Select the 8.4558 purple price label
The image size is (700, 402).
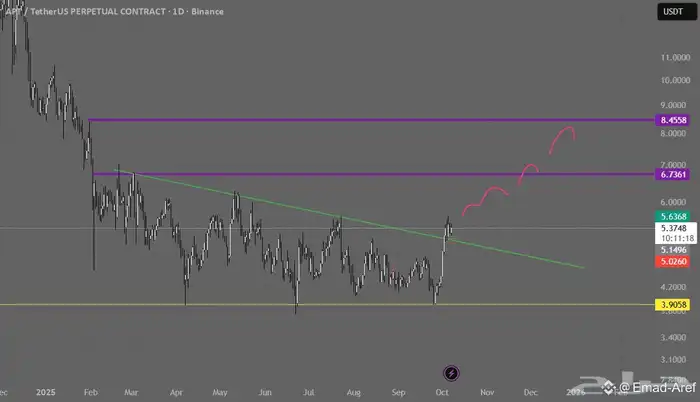pos(671,120)
